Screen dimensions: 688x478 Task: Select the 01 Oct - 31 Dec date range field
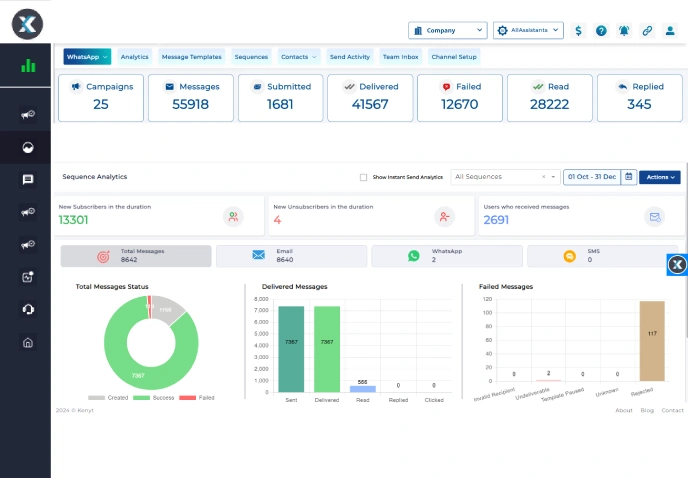coord(591,177)
